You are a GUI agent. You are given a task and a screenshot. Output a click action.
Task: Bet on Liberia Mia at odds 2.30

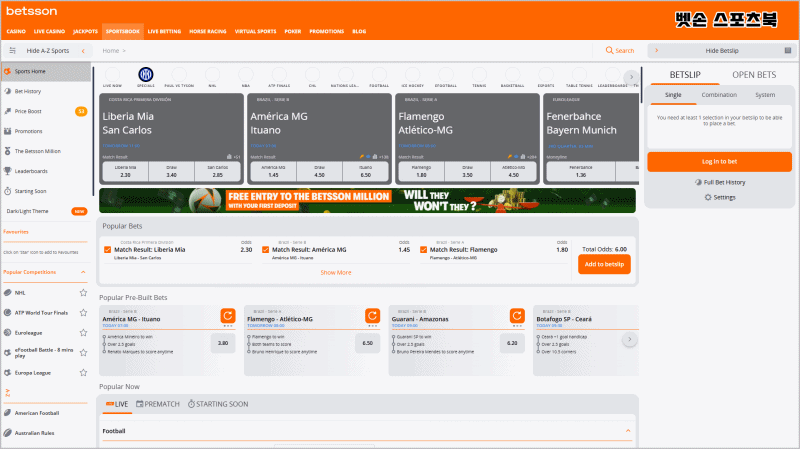126,171
